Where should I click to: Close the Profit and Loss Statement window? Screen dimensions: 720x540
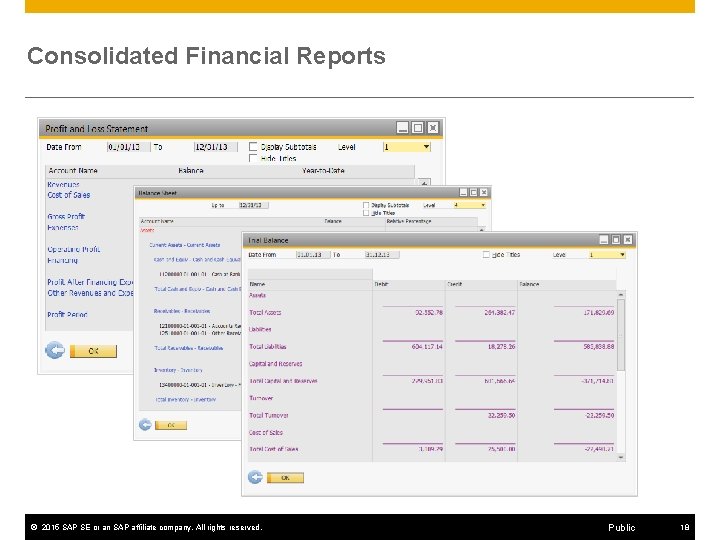coord(433,128)
